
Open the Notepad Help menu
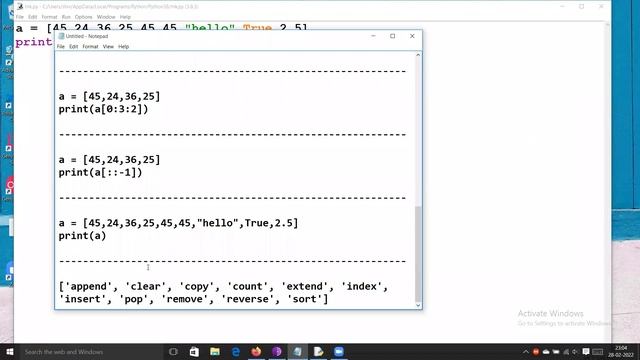click(124, 47)
